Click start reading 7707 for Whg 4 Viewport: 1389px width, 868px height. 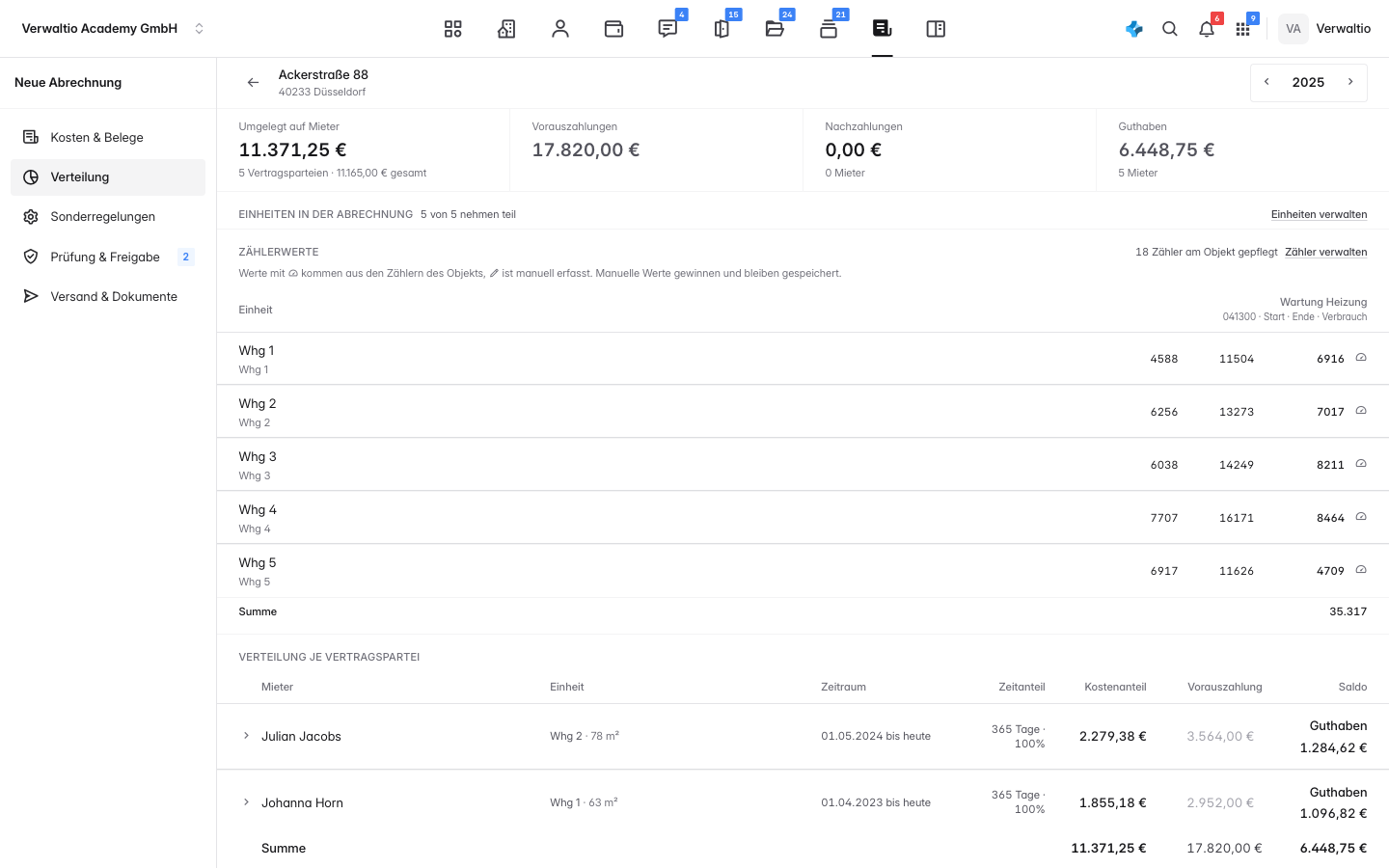tap(1164, 518)
